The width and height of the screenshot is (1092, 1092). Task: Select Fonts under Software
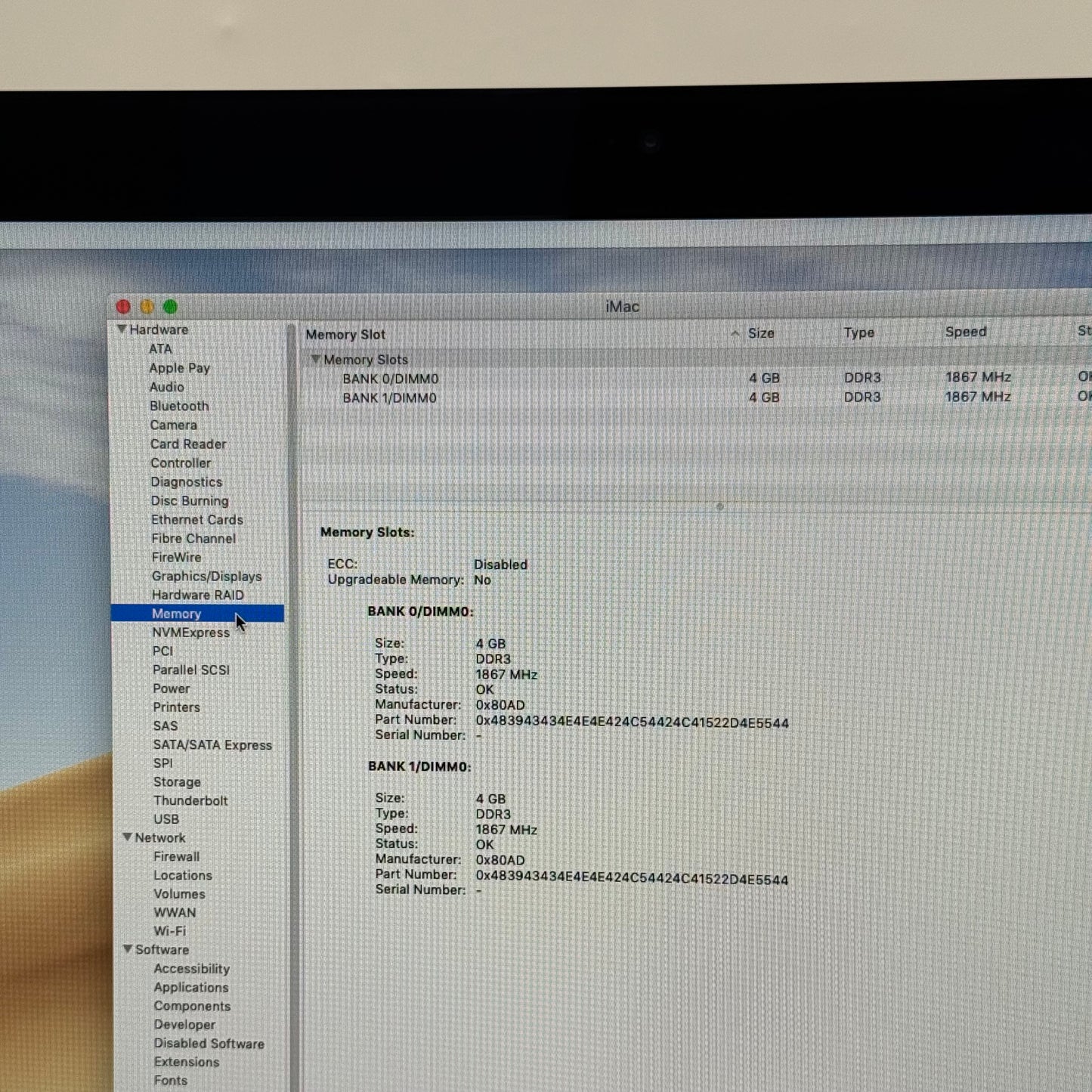click(x=170, y=1081)
